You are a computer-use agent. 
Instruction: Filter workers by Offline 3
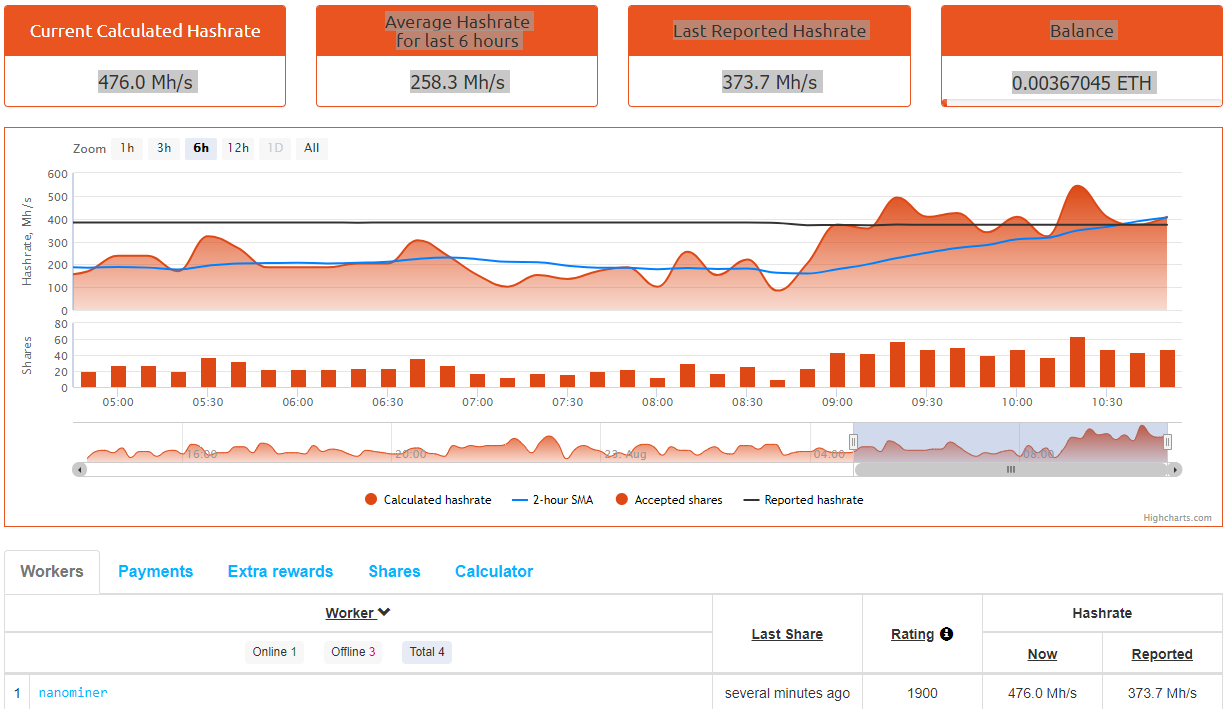(354, 652)
